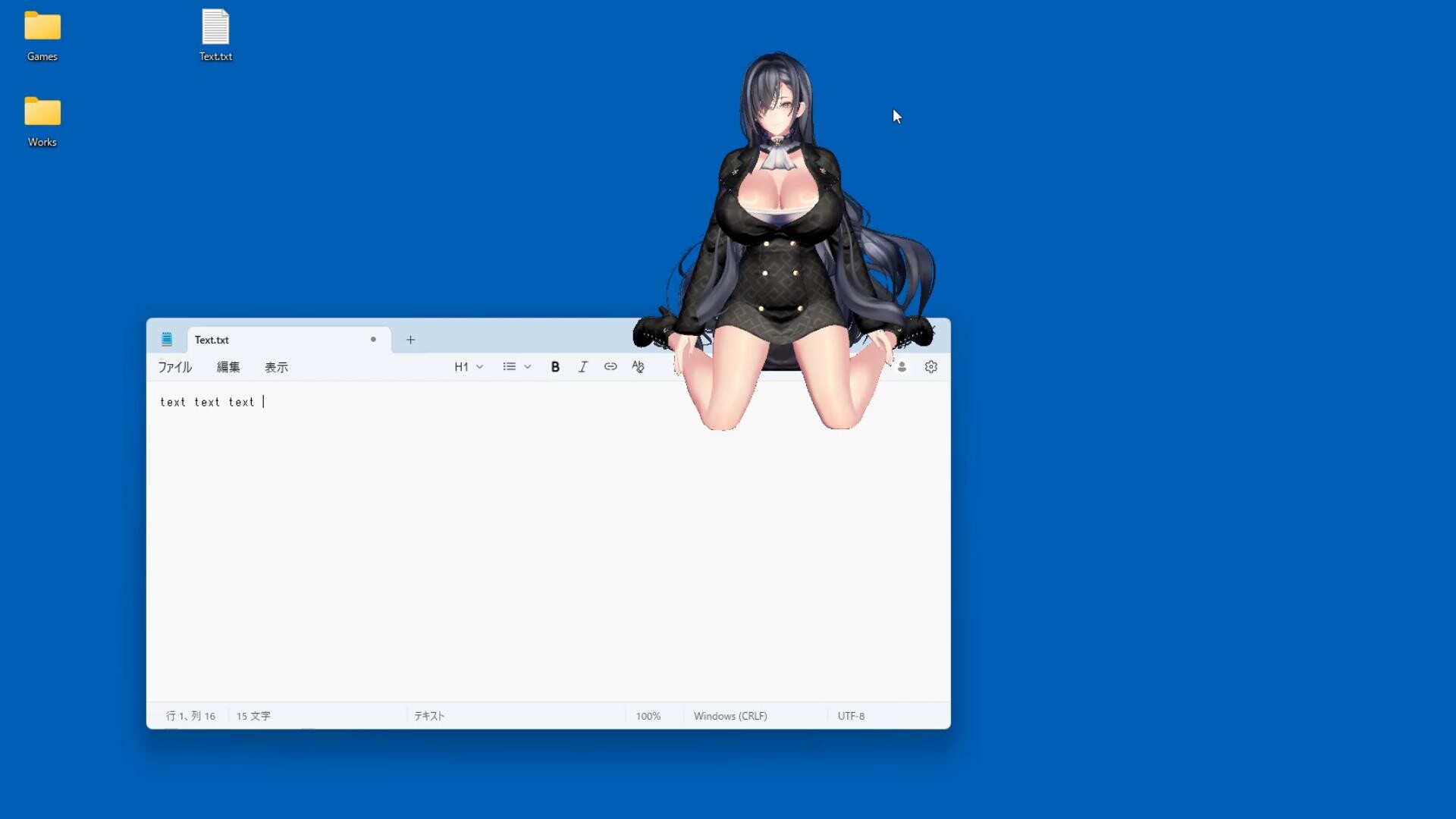This screenshot has width=1456, height=819.
Task: Adjust zoom by clicking 100% indicator
Action: (648, 715)
